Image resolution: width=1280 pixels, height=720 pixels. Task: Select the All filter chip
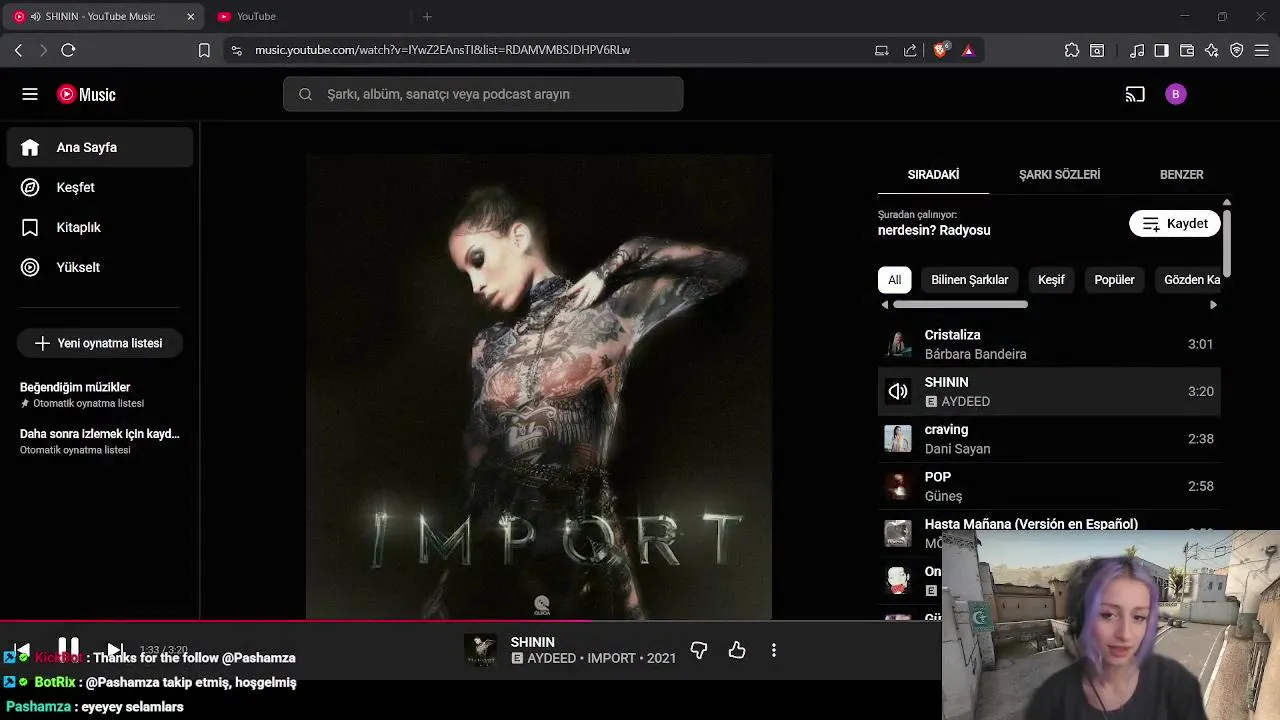point(894,280)
